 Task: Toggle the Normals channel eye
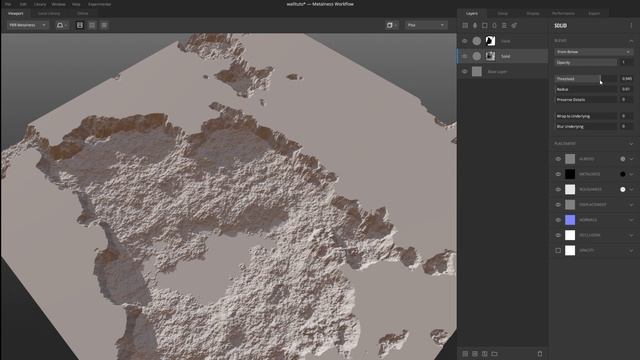click(558, 220)
